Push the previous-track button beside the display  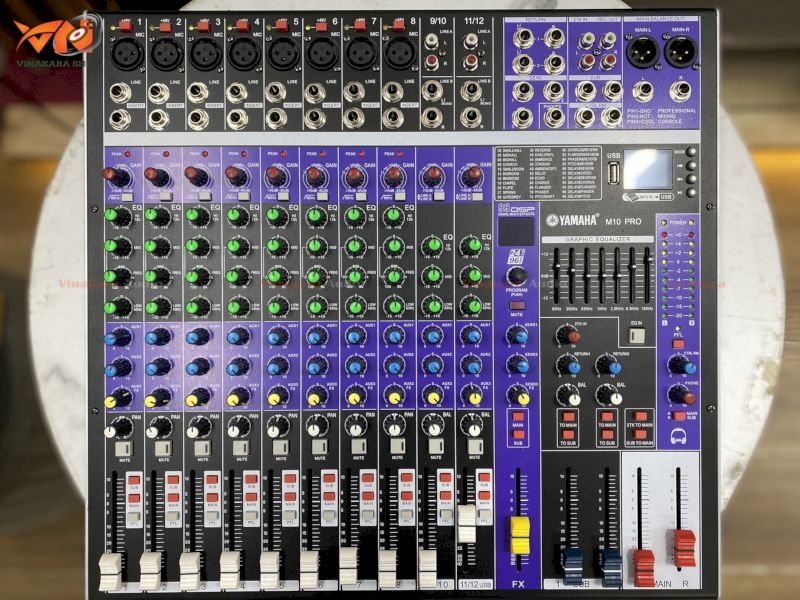tap(691, 165)
